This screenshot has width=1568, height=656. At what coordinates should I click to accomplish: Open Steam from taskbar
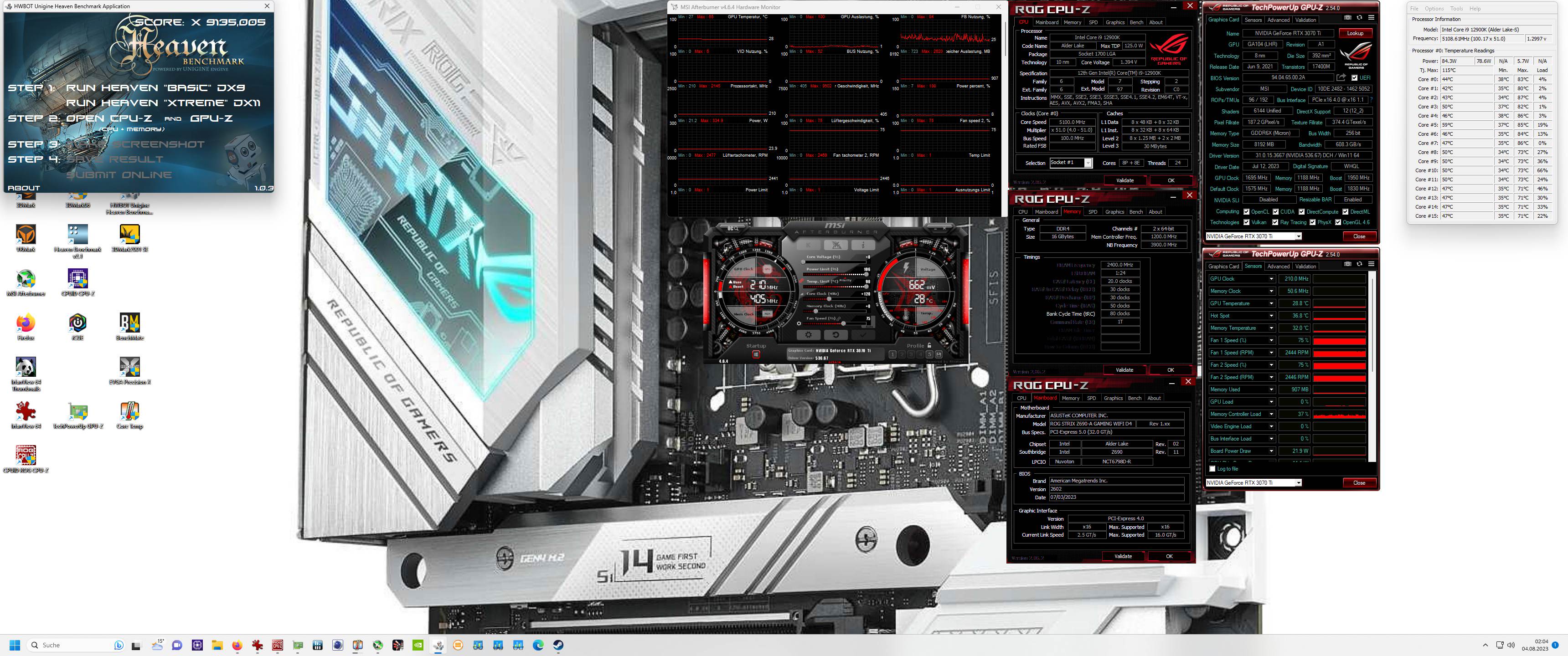[x=558, y=645]
